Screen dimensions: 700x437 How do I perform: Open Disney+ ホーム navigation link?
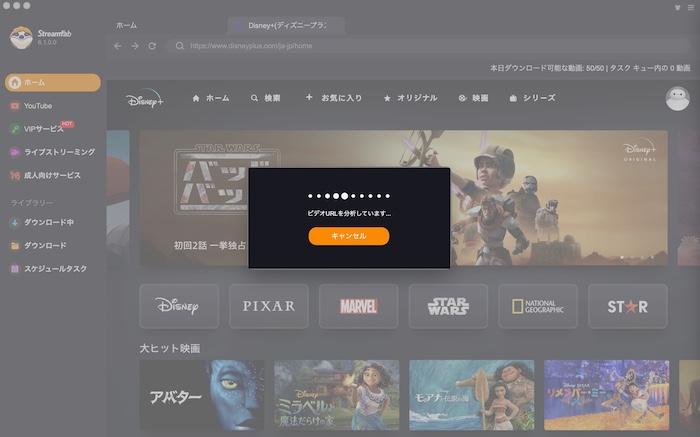coord(211,98)
